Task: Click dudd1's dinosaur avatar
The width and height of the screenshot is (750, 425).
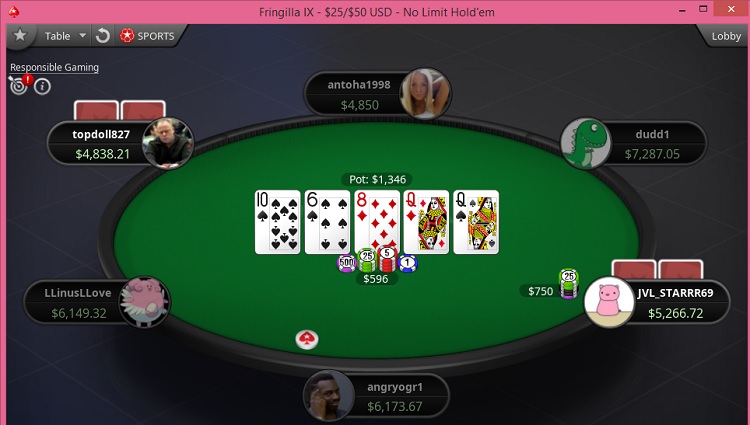Action: point(586,143)
